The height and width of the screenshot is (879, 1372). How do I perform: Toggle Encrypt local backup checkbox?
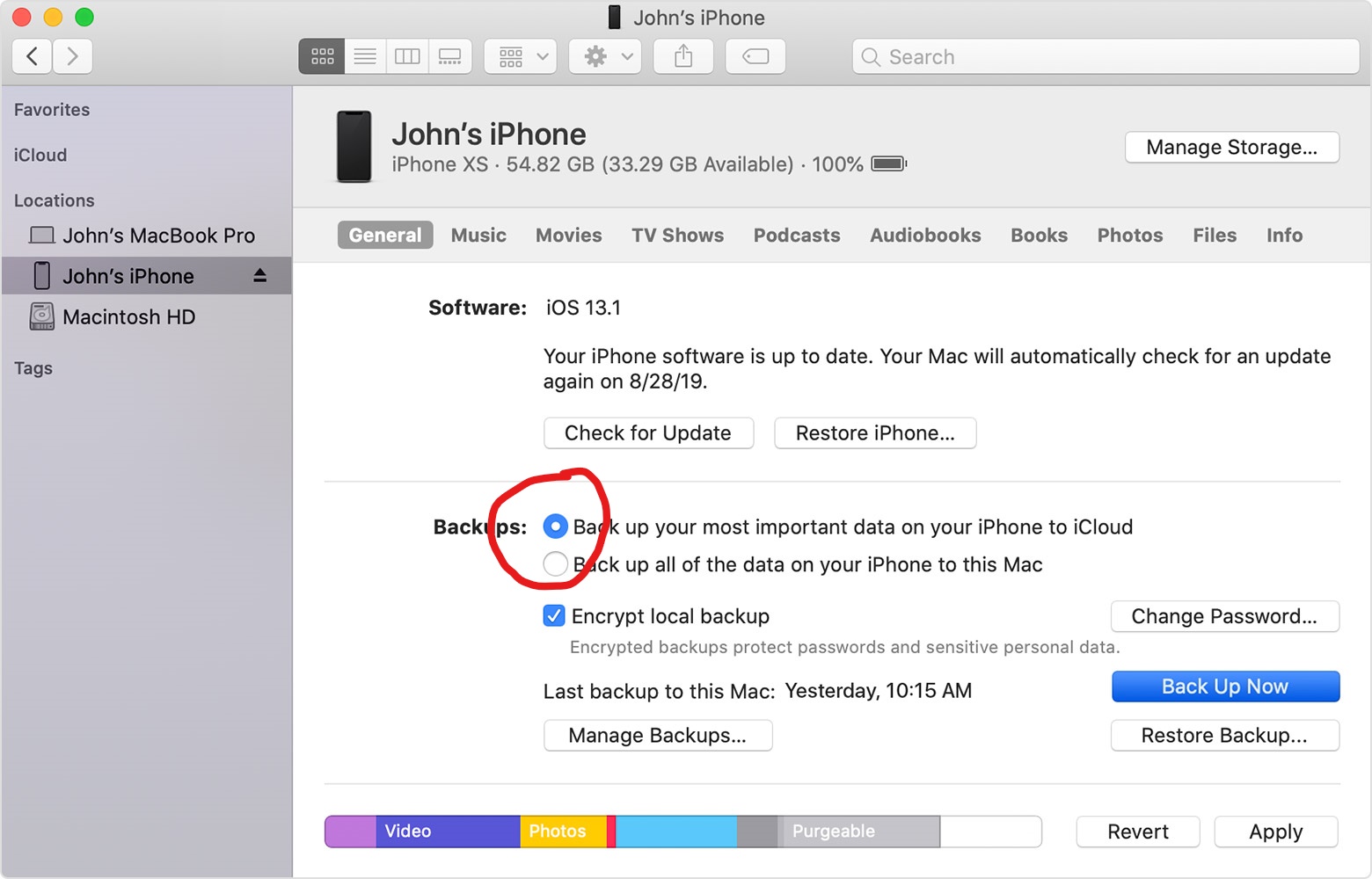[554, 615]
